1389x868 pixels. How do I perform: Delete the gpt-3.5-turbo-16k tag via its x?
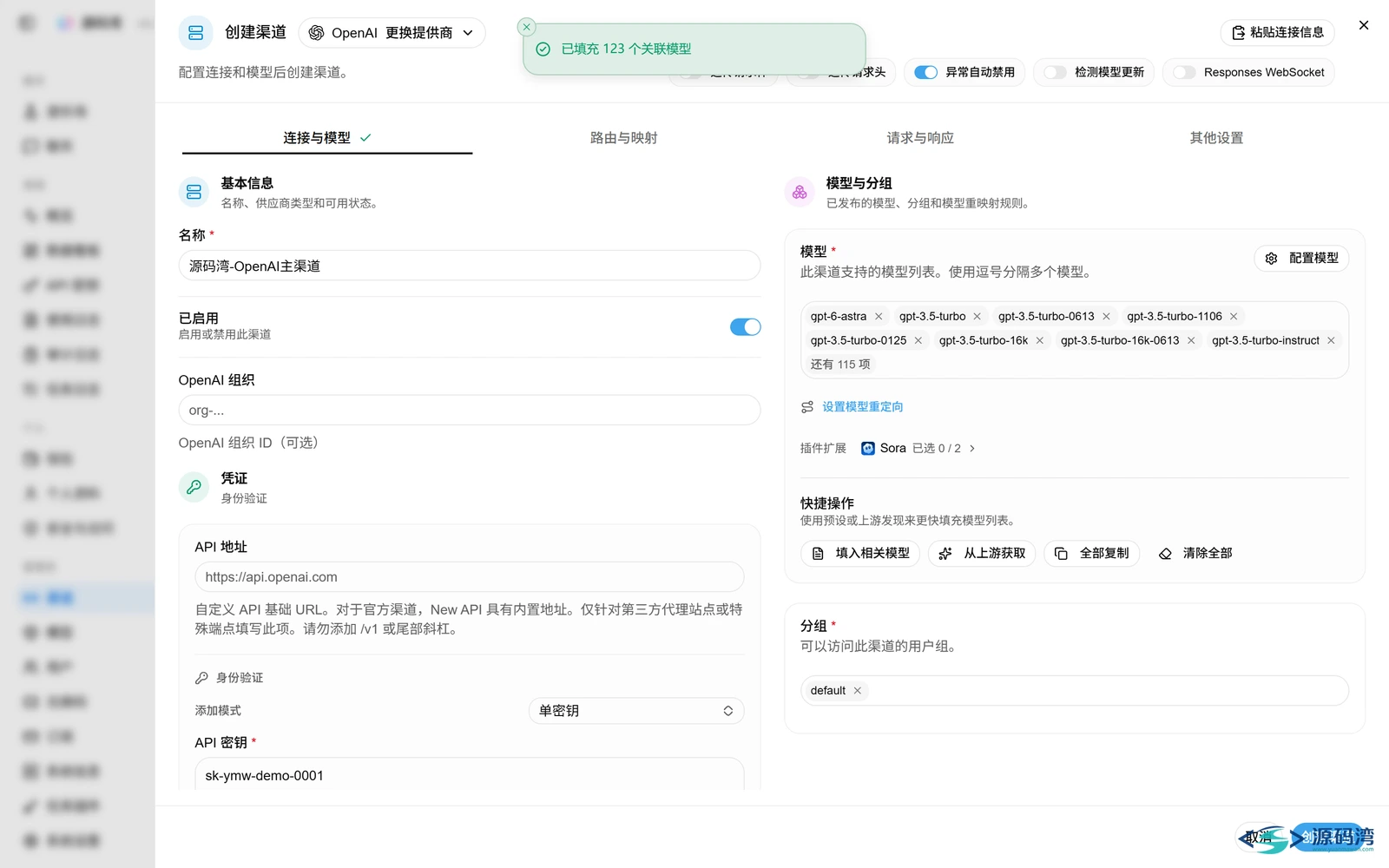click(x=1040, y=341)
